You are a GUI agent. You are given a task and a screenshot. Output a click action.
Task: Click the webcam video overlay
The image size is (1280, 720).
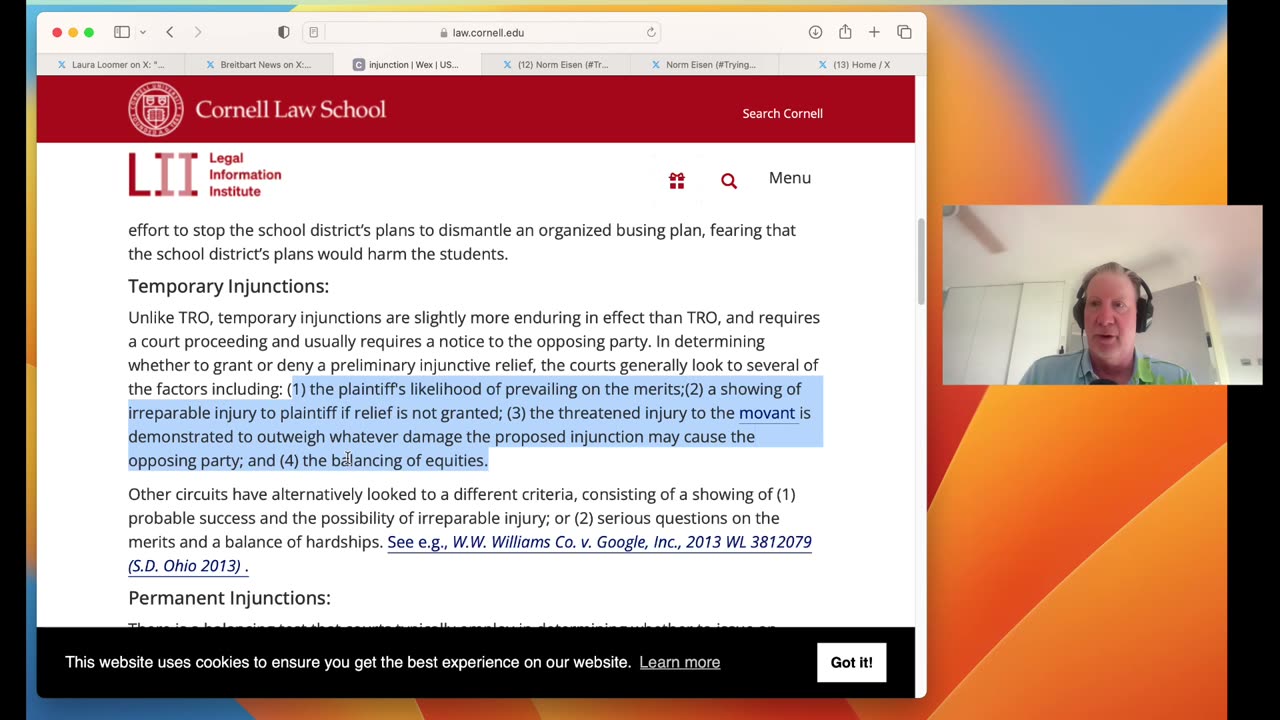tap(1102, 295)
